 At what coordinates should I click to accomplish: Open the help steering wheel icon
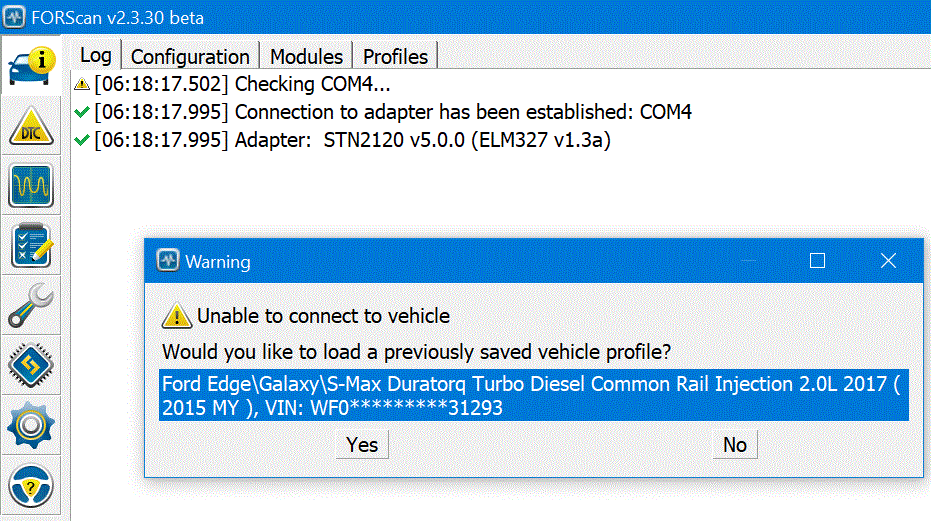pyautogui.click(x=31, y=487)
